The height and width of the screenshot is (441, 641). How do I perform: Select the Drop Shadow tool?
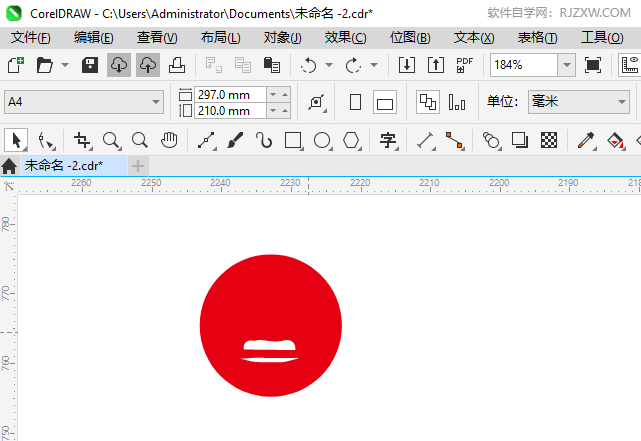tap(520, 141)
